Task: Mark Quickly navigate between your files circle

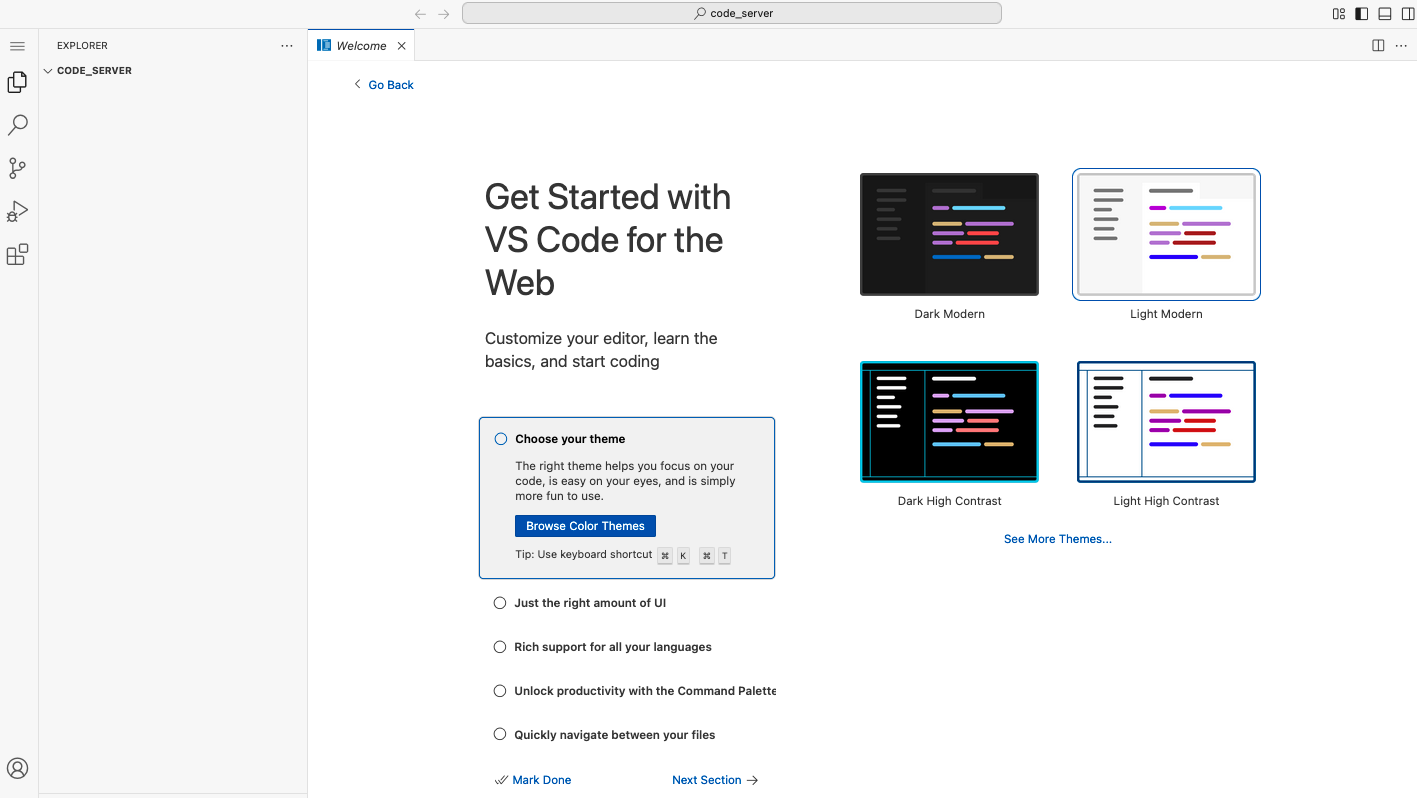Action: 500,735
